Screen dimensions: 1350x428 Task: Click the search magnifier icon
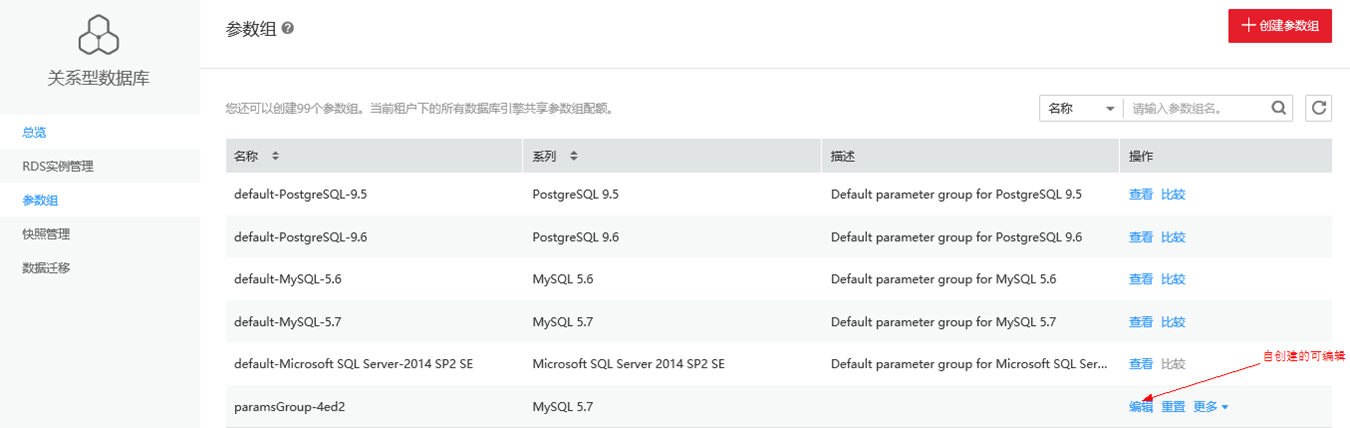tap(1278, 108)
